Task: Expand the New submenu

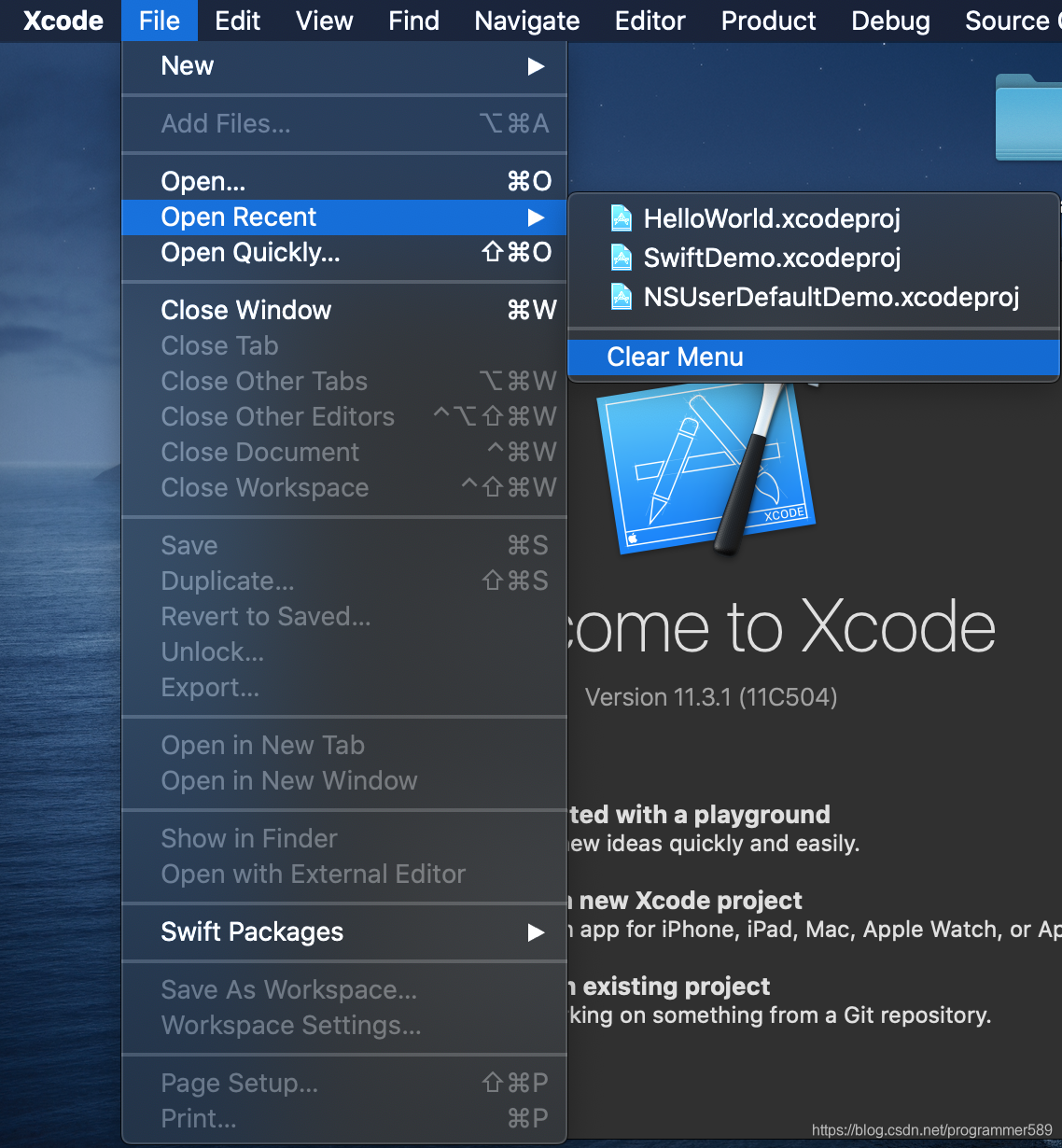Action: [345, 65]
